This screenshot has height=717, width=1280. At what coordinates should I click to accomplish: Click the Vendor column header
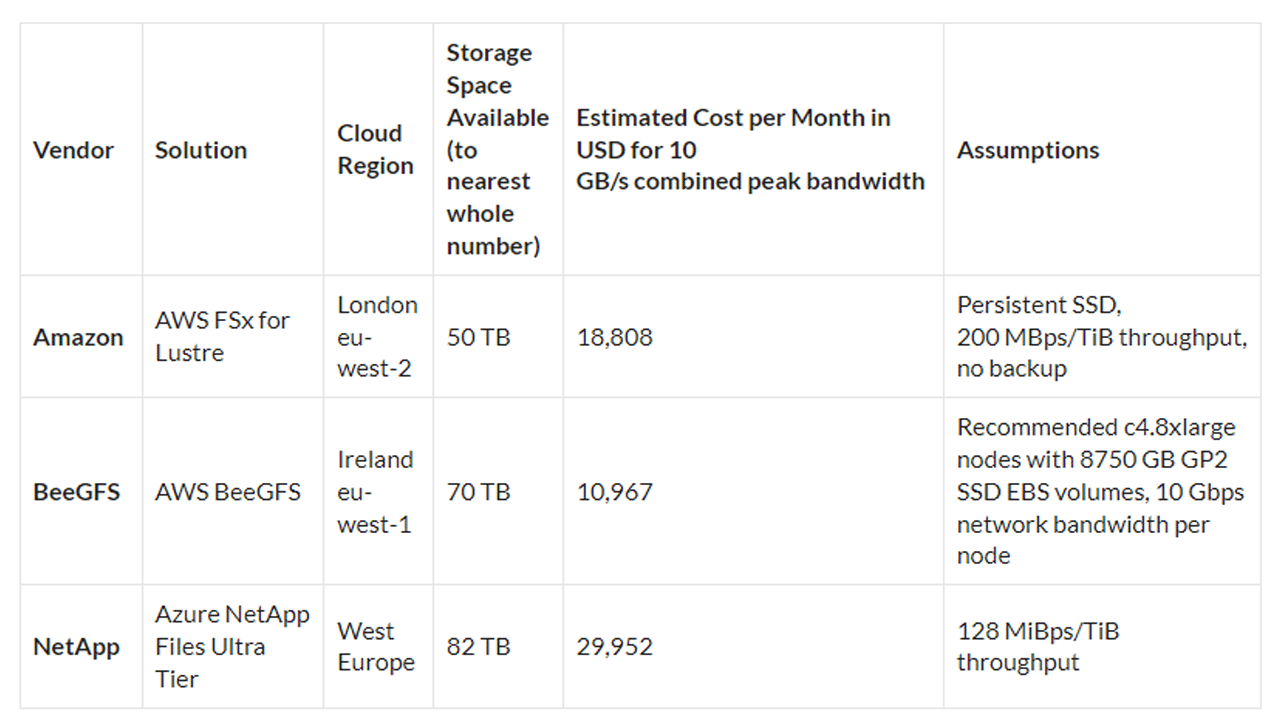click(73, 150)
